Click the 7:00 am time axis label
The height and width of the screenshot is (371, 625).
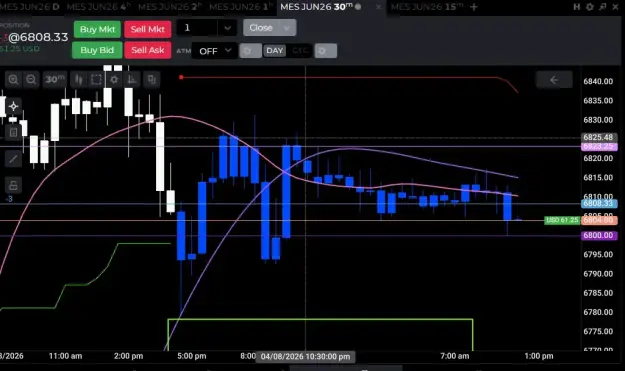coord(455,356)
